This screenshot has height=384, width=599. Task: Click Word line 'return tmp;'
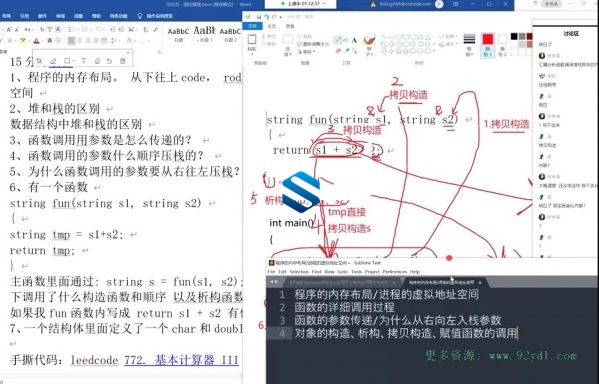coord(42,250)
